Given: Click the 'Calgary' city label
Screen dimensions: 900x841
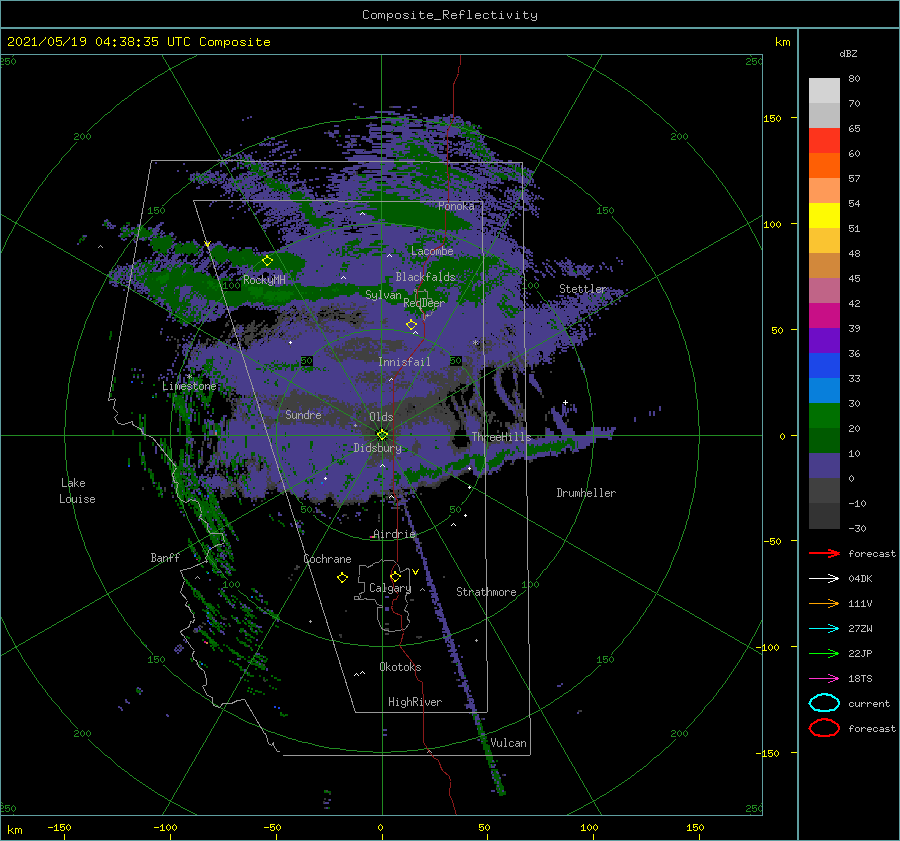Looking at the screenshot, I should click(x=390, y=588).
